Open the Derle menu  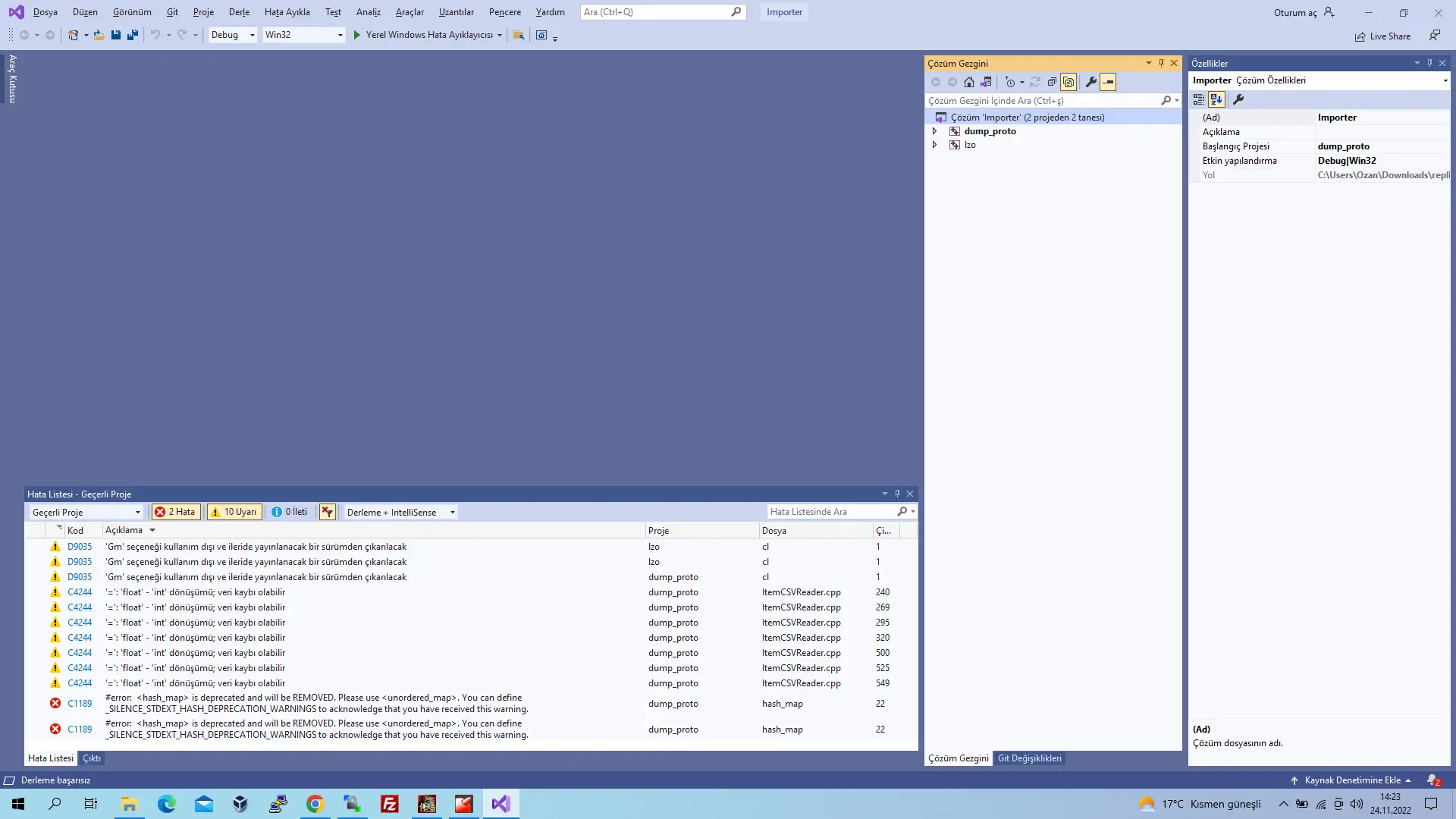pyautogui.click(x=239, y=12)
